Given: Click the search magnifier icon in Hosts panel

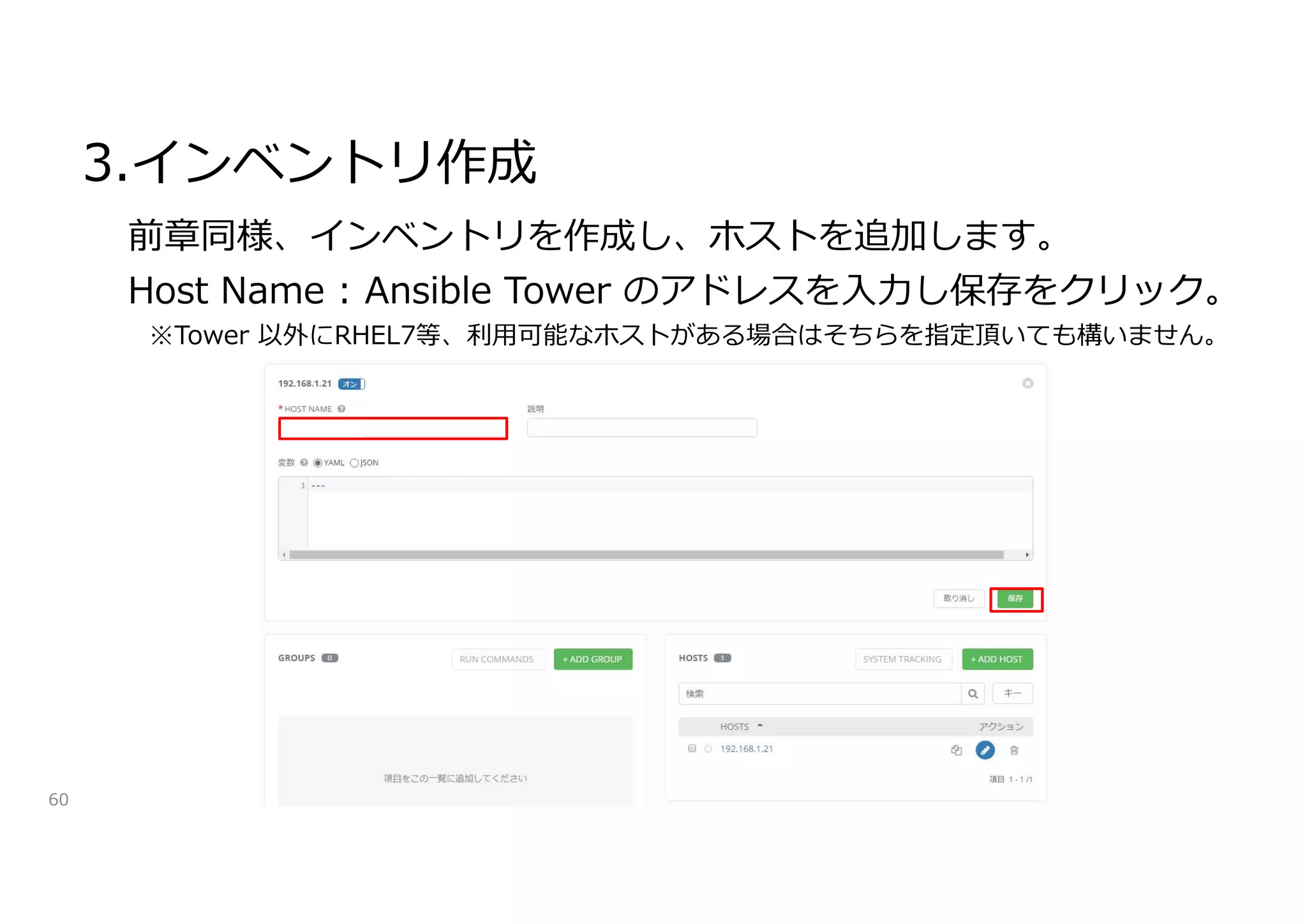Looking at the screenshot, I should pos(973,694).
